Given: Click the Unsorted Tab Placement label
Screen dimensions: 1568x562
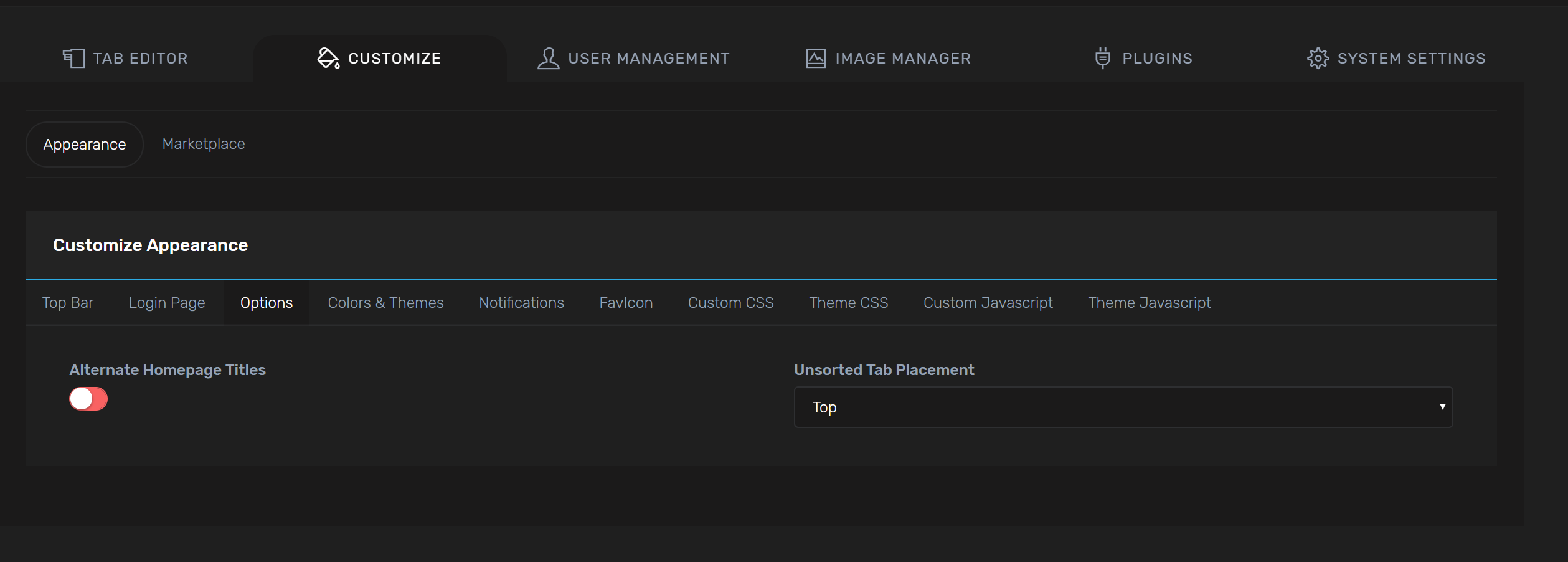Looking at the screenshot, I should 884,370.
